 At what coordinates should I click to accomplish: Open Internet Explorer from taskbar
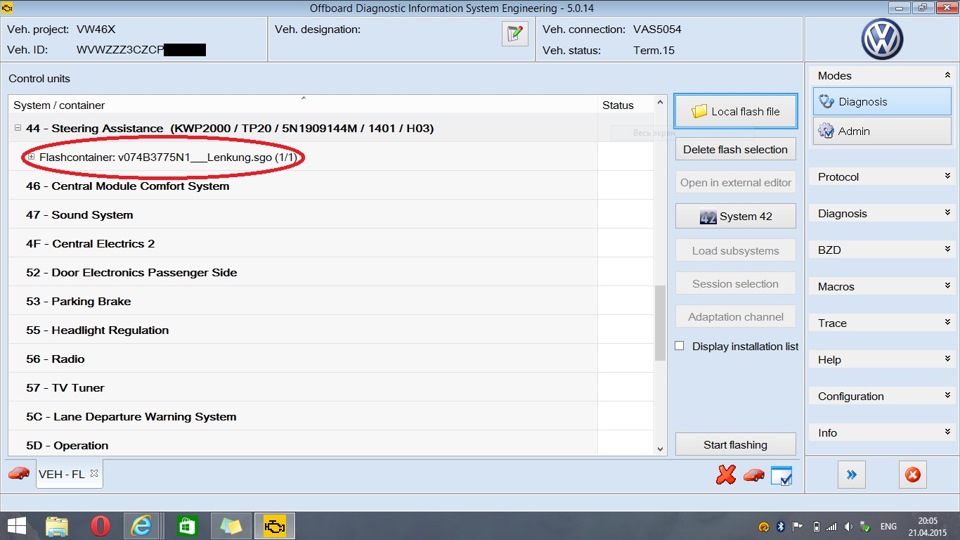141,526
